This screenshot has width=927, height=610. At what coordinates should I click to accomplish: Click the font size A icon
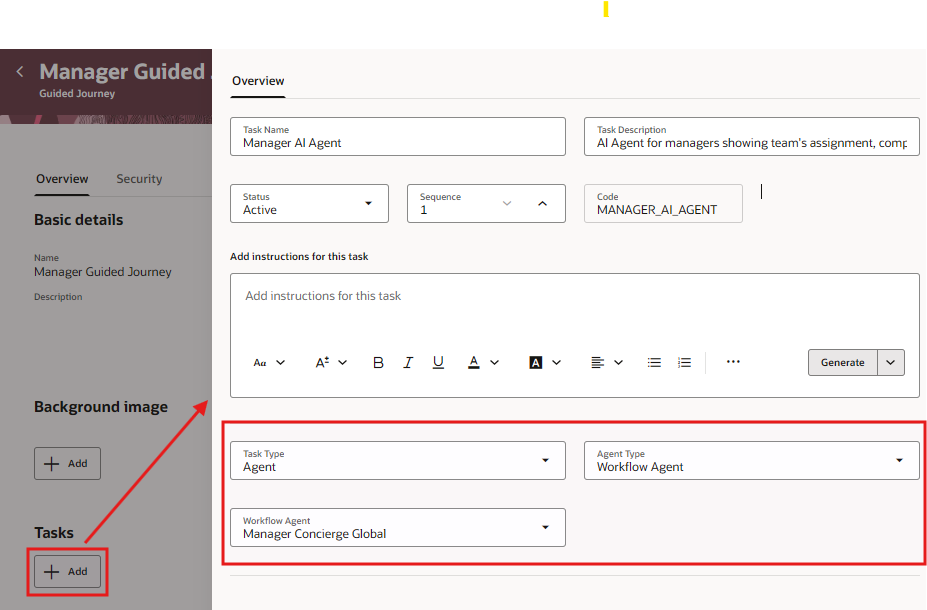(322, 362)
